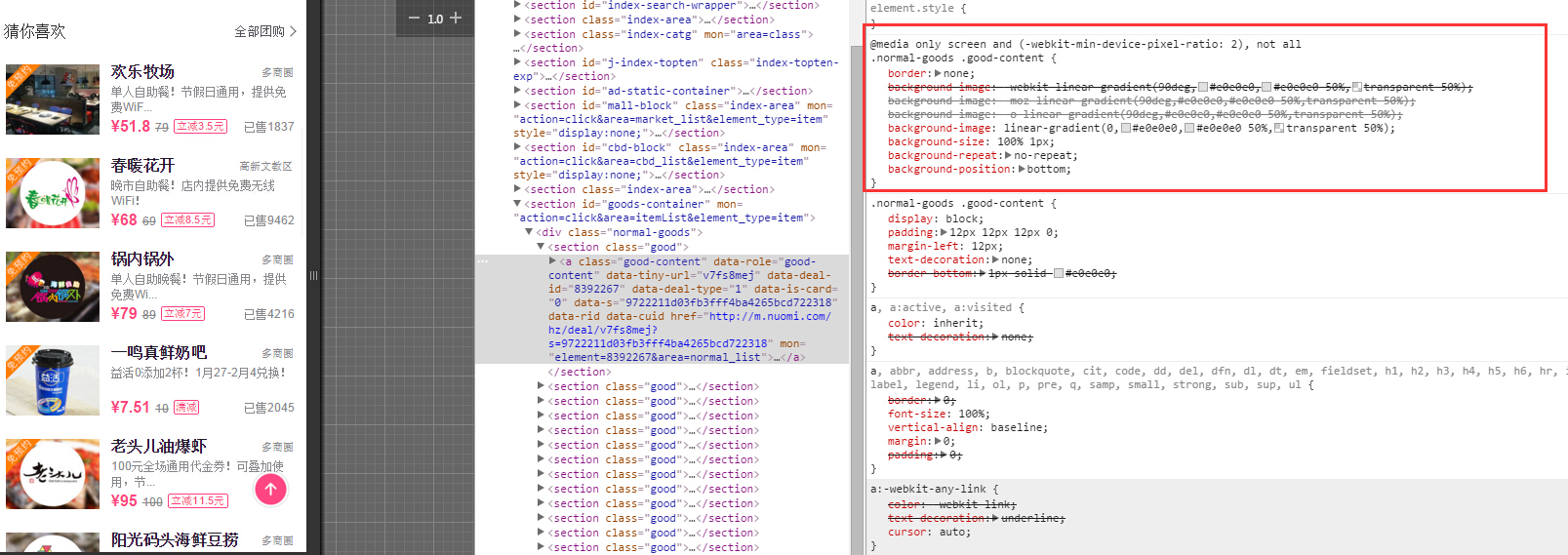The height and width of the screenshot is (555, 1568).
Task: Expand the j-index-topten section node
Action: [x=518, y=61]
